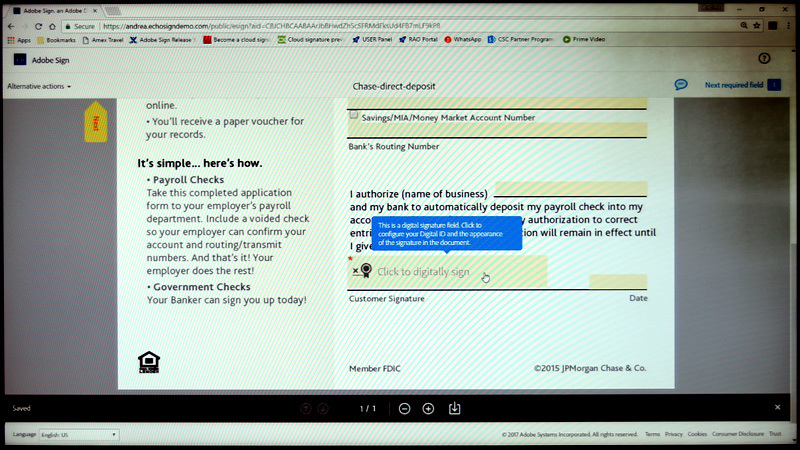Close the Adobe Sign browser tab

tap(95, 11)
